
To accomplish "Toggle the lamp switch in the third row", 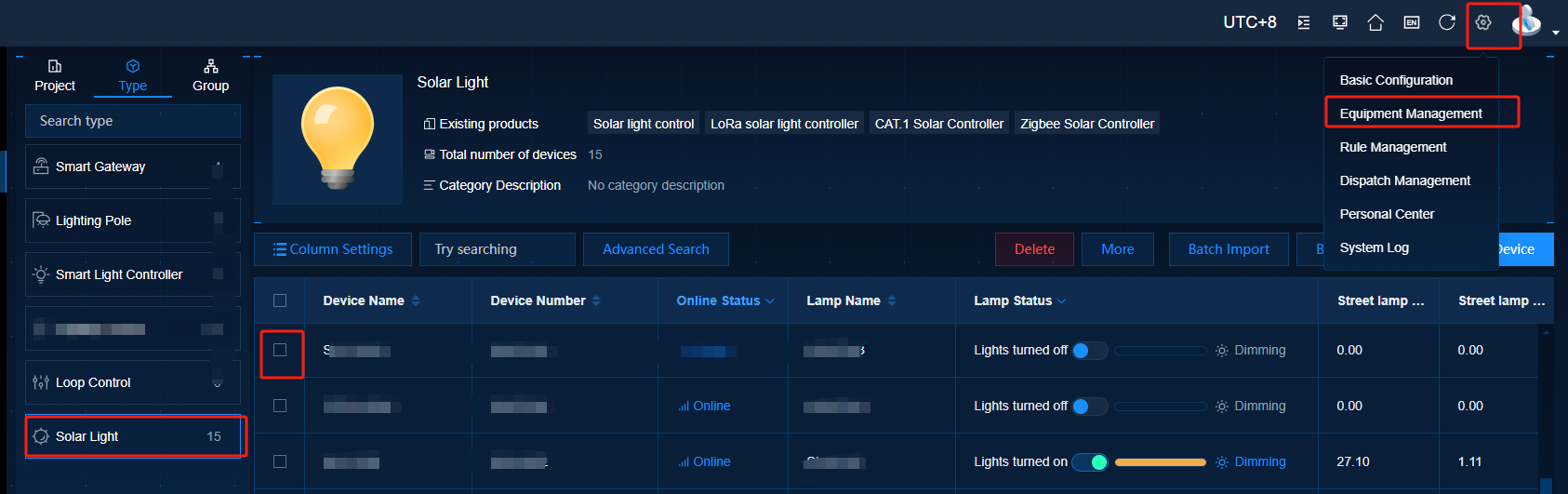I will point(1089,462).
